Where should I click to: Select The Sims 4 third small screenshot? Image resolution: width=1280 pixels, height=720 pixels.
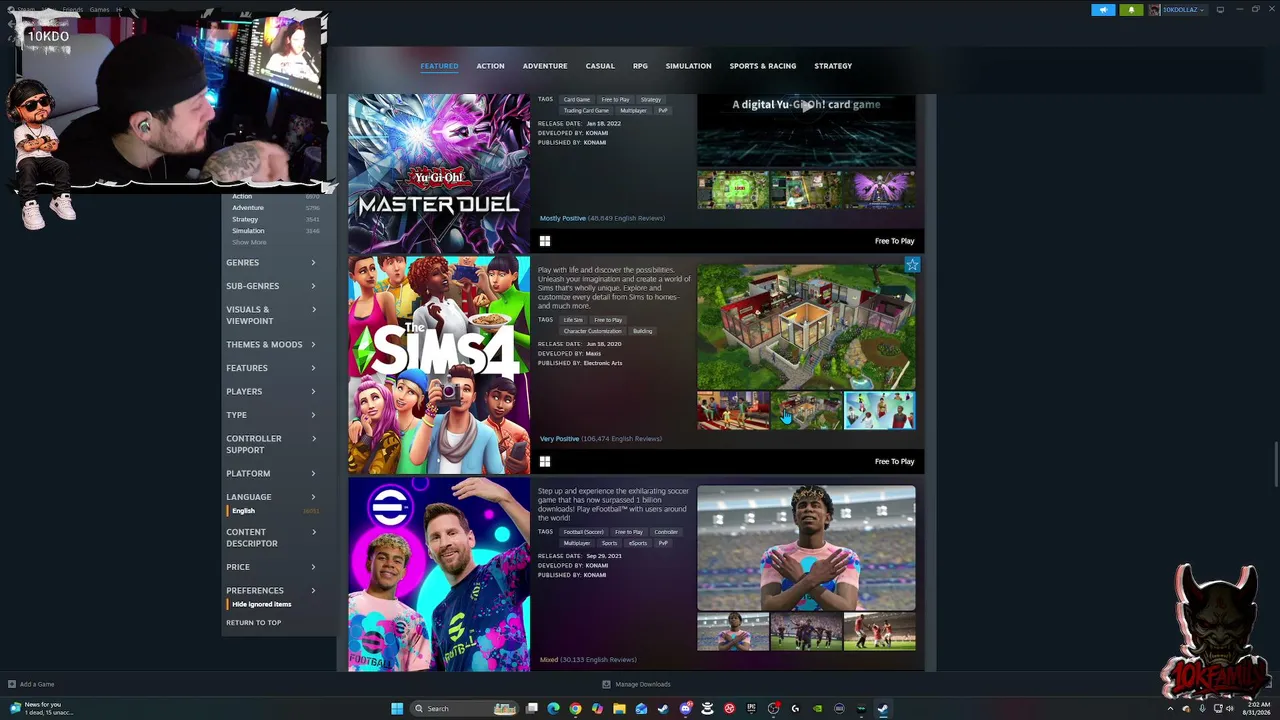879,410
